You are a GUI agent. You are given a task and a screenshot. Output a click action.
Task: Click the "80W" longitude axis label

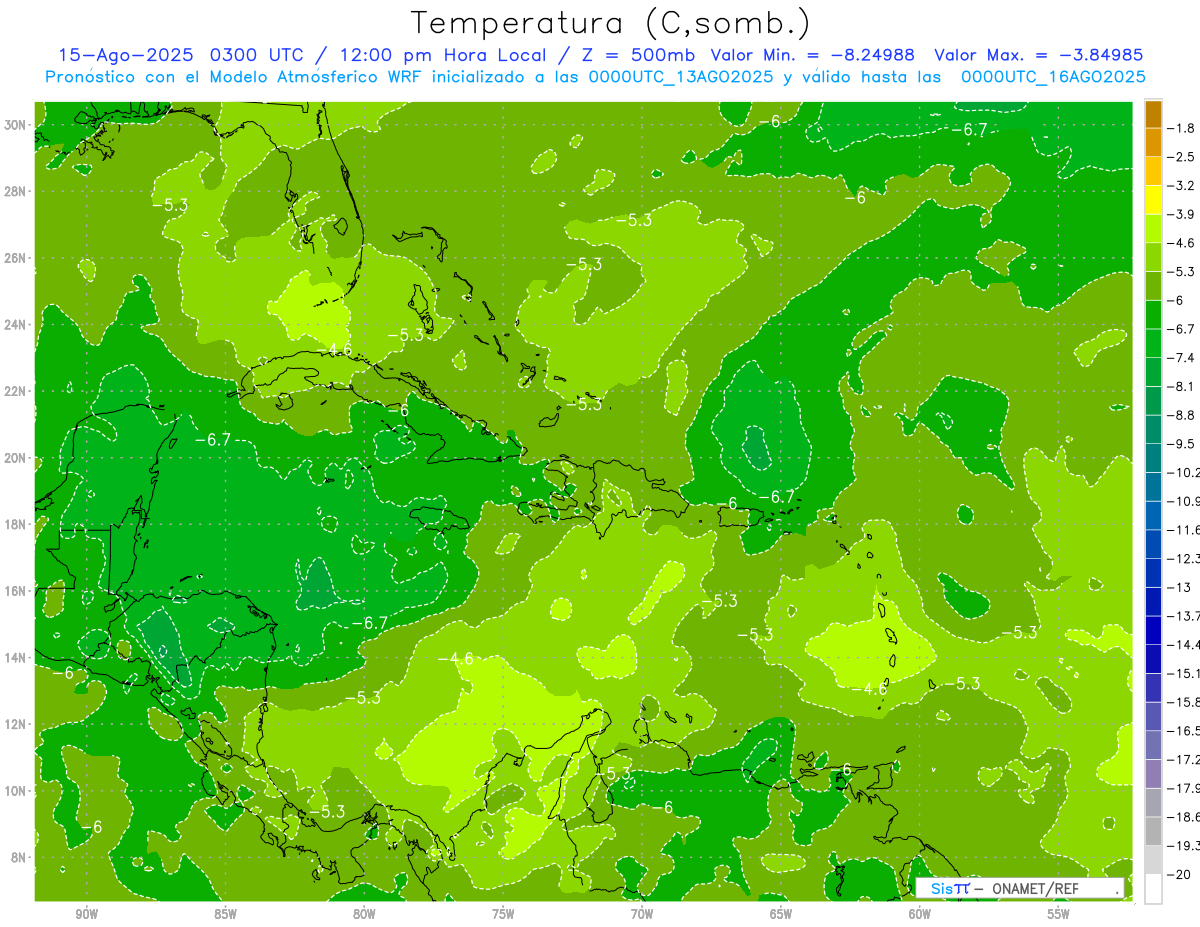pyautogui.click(x=364, y=914)
